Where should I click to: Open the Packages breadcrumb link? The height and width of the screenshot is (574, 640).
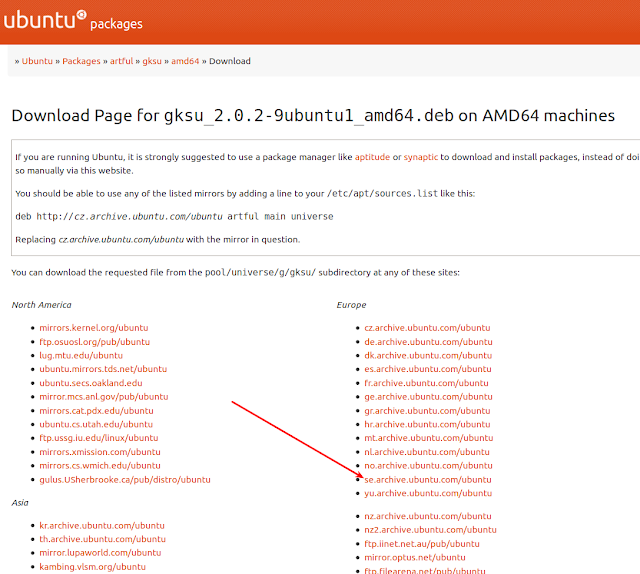(81, 61)
